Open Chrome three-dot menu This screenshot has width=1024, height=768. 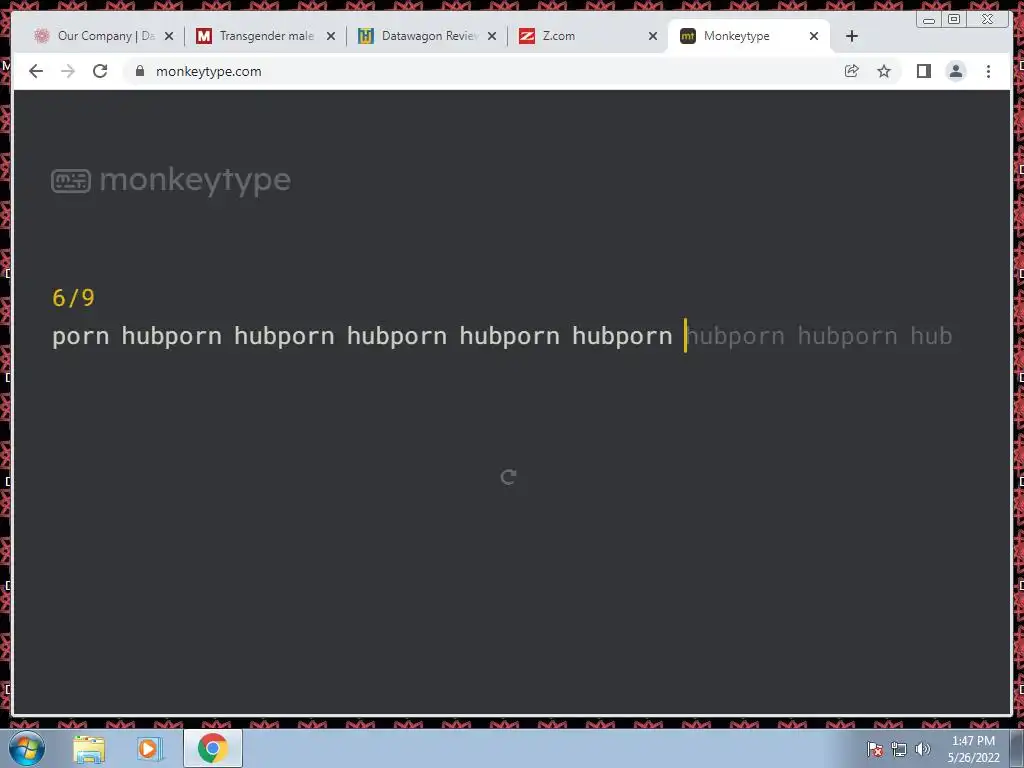coord(988,71)
